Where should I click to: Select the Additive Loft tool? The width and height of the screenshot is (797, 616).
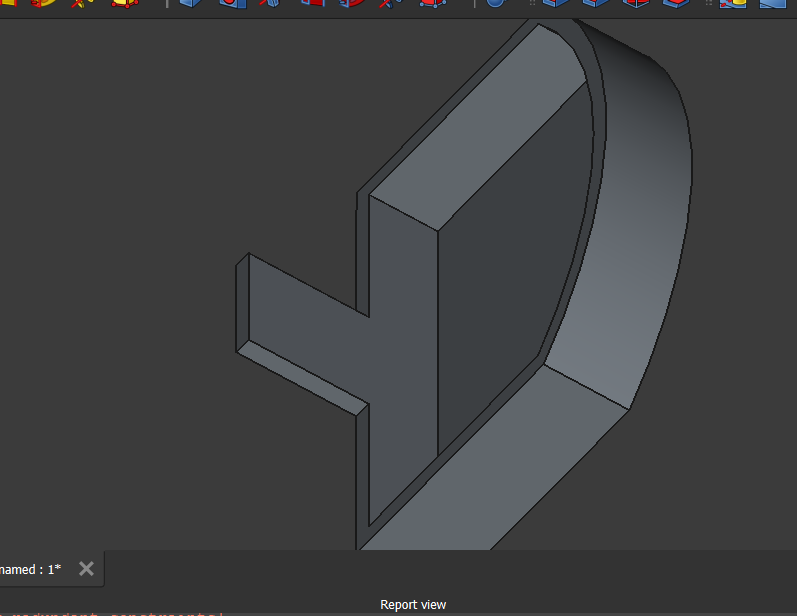(8, 3)
